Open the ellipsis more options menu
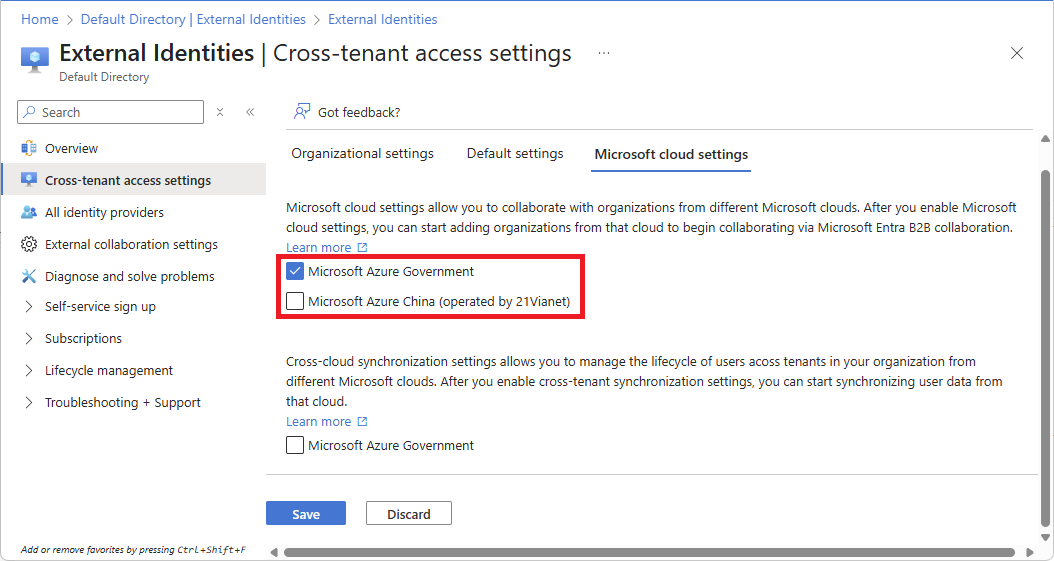Screen dimensions: 1054x561 pyautogui.click(x=604, y=53)
